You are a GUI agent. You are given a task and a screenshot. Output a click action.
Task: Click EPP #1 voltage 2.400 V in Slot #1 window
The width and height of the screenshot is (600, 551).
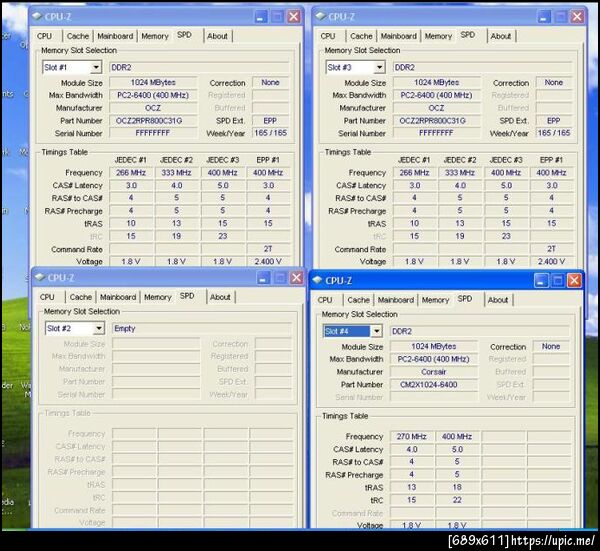click(x=268, y=261)
